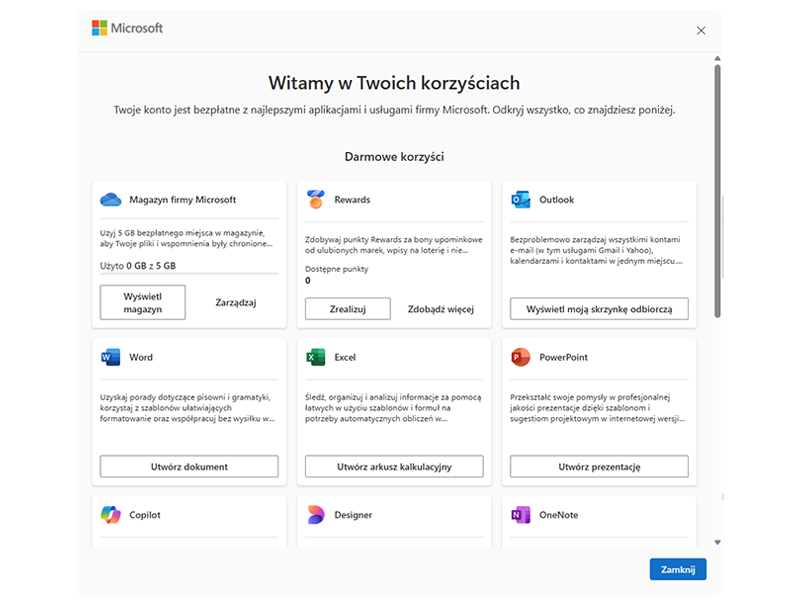The width and height of the screenshot is (800, 606).
Task: Click the scrollbar down arrow
Action: 717,542
